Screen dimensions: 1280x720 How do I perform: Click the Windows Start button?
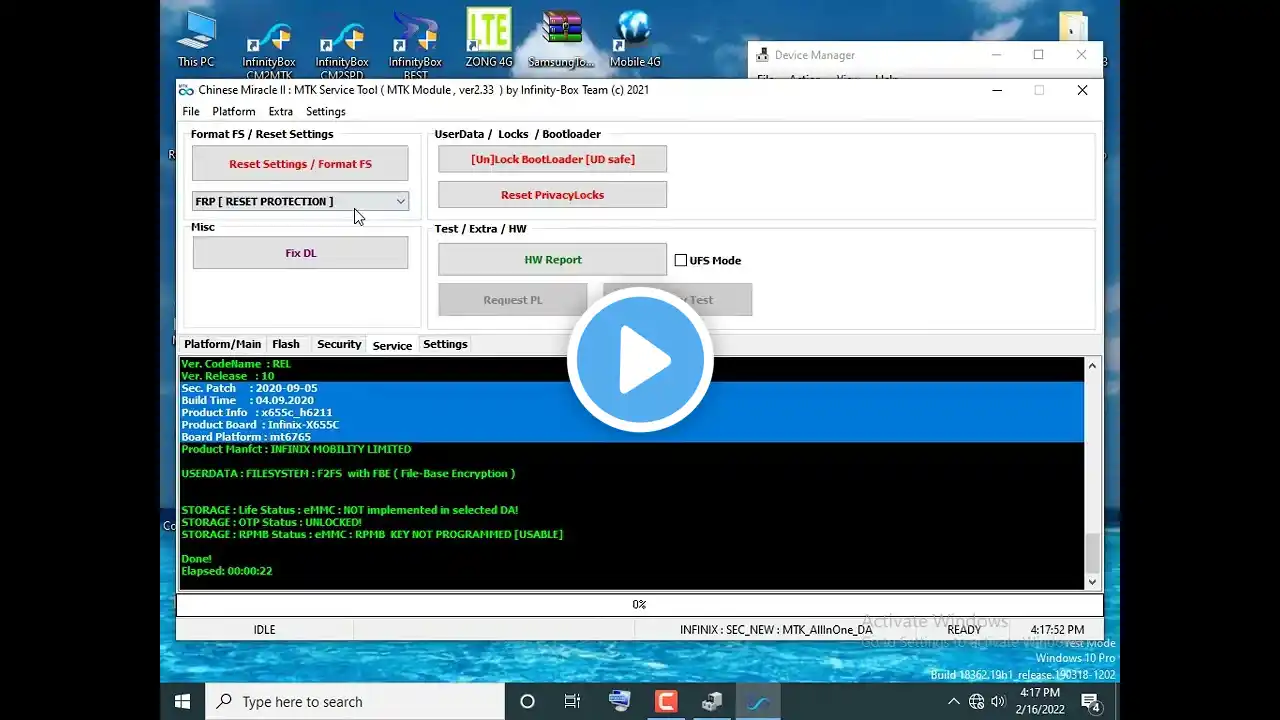tap(183, 701)
